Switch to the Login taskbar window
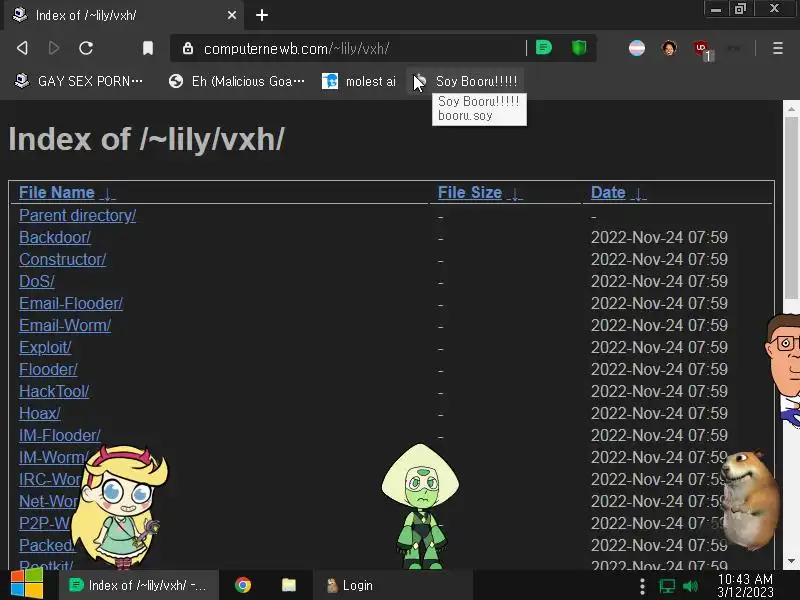The width and height of the screenshot is (800, 600). (393, 585)
